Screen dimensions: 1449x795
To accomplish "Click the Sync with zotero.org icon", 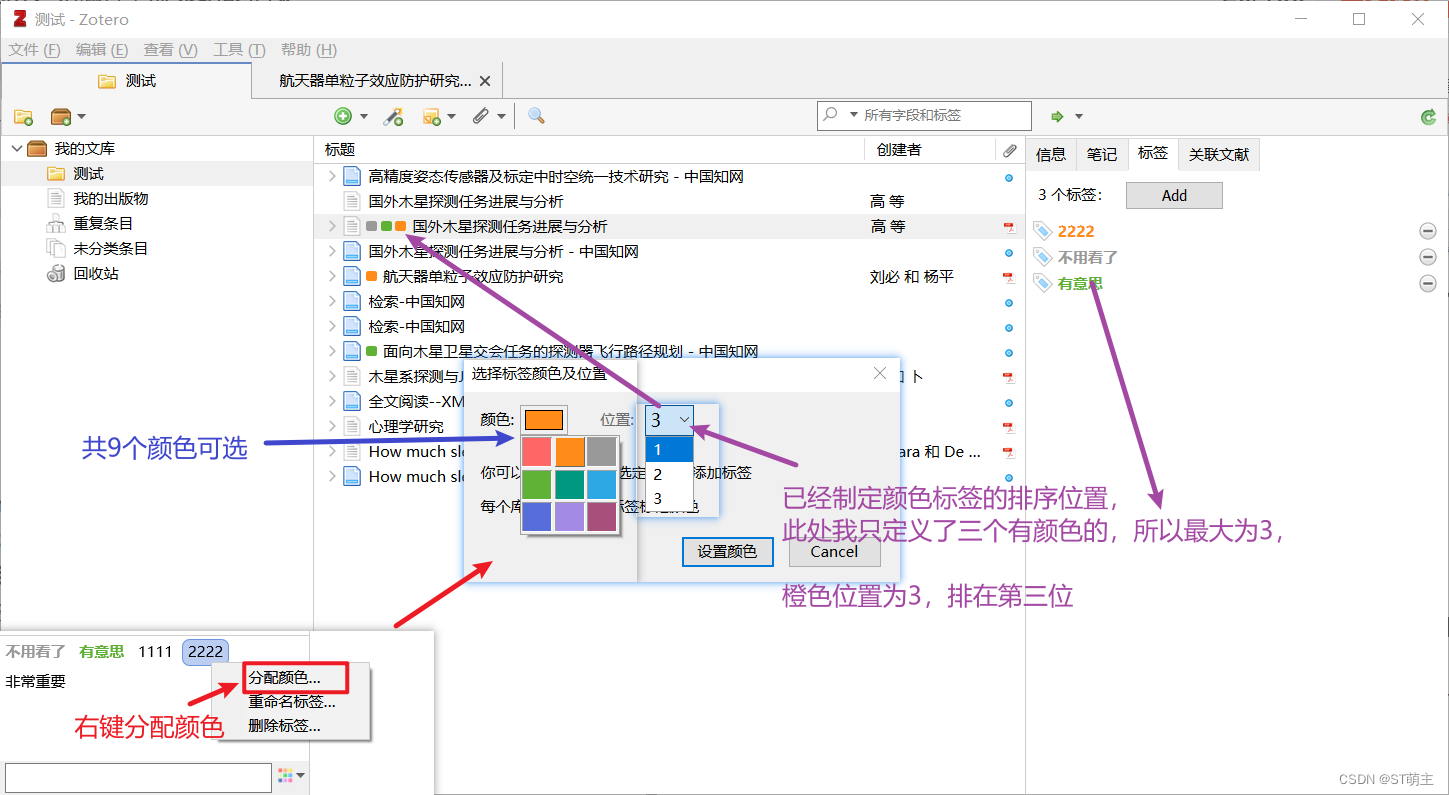I will point(1429,117).
